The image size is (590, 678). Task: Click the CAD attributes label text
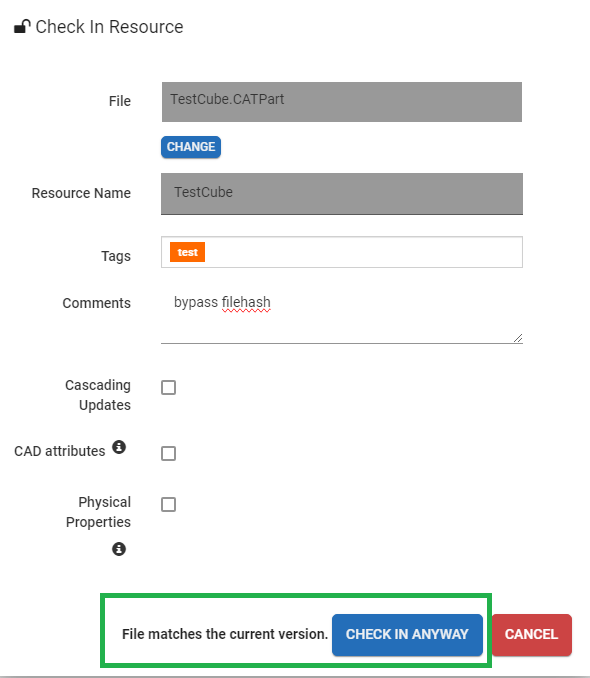pos(60,451)
